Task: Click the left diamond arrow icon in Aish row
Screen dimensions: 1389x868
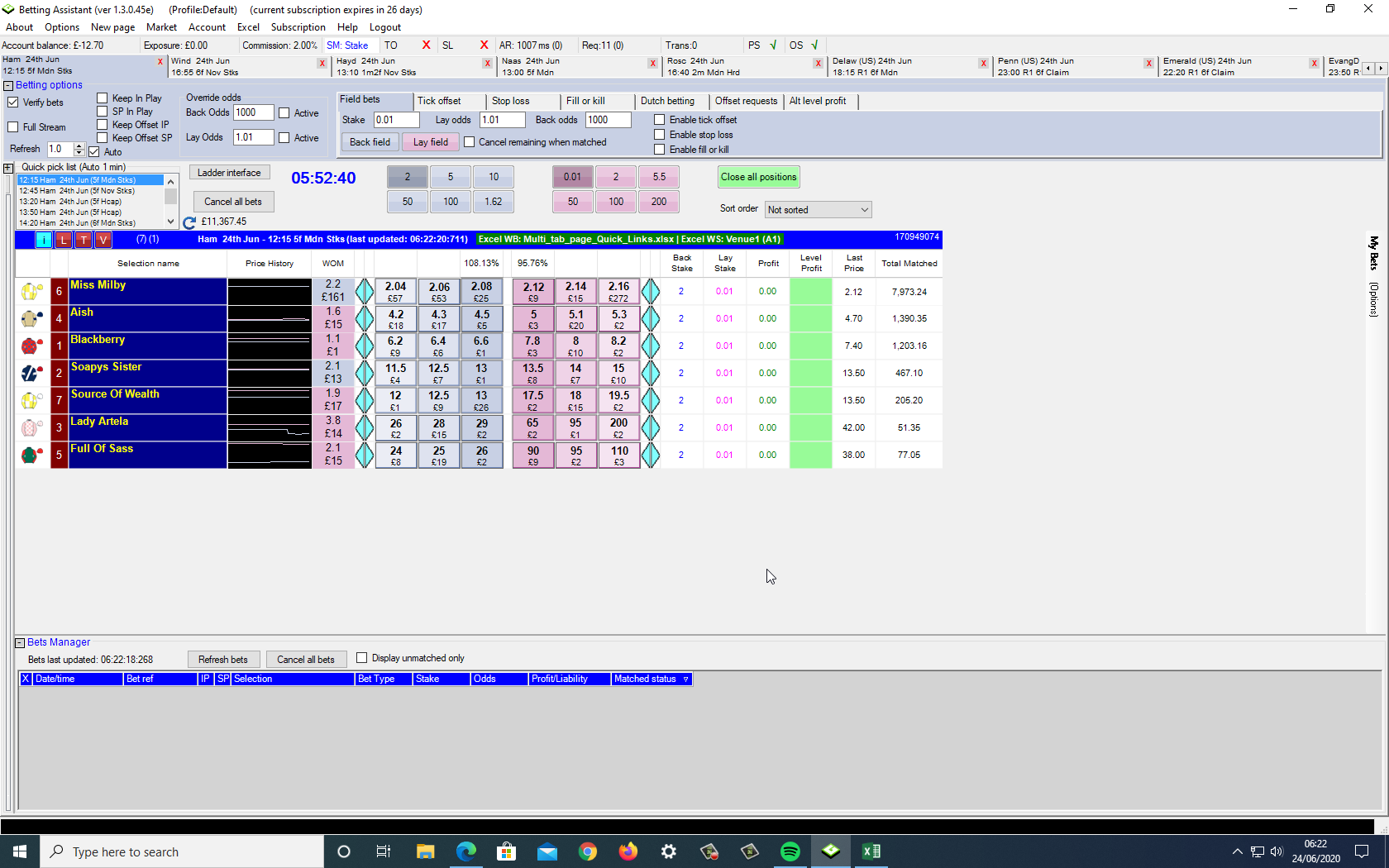Action: coord(365,318)
